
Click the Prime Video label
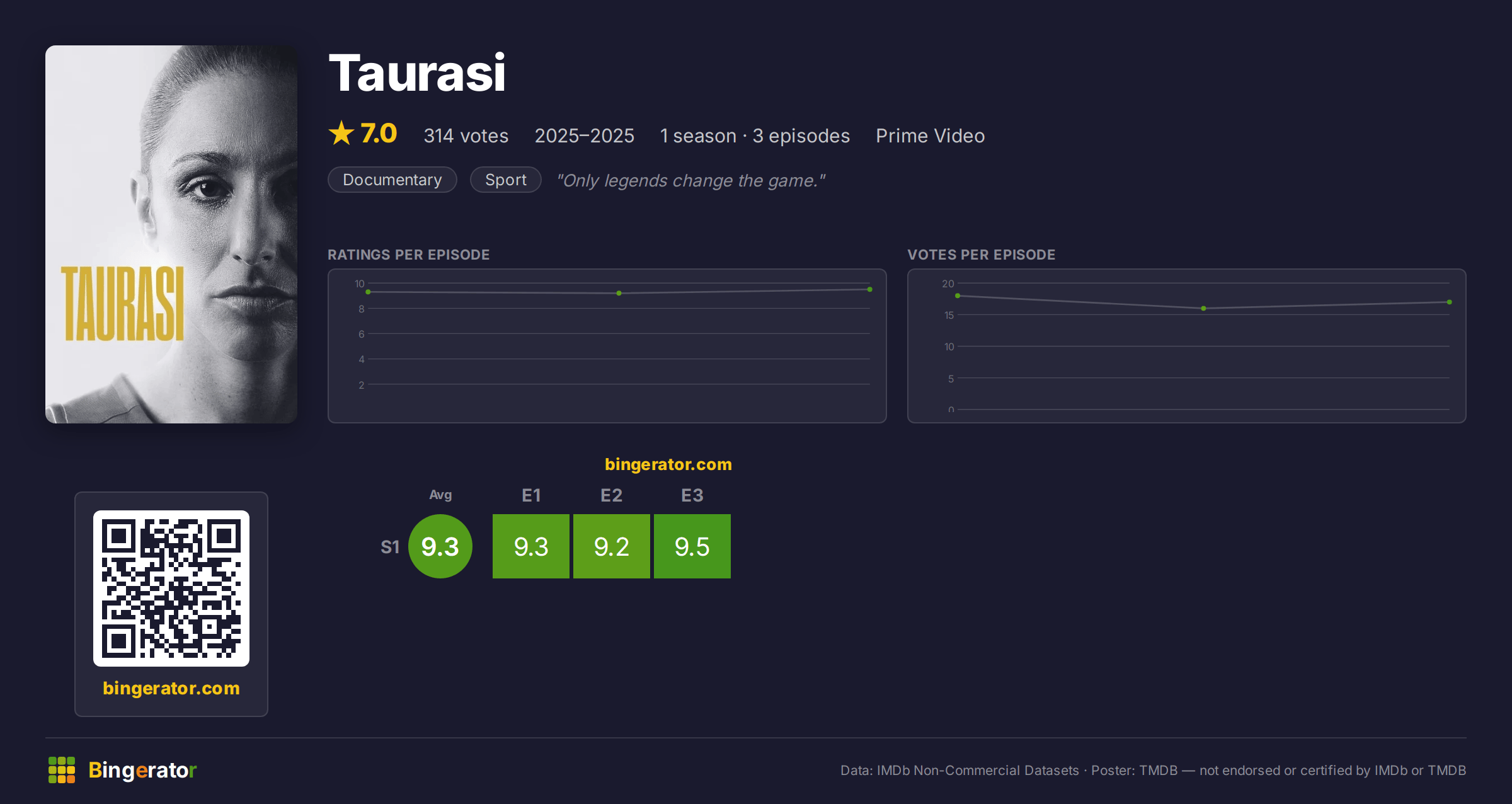click(x=930, y=136)
